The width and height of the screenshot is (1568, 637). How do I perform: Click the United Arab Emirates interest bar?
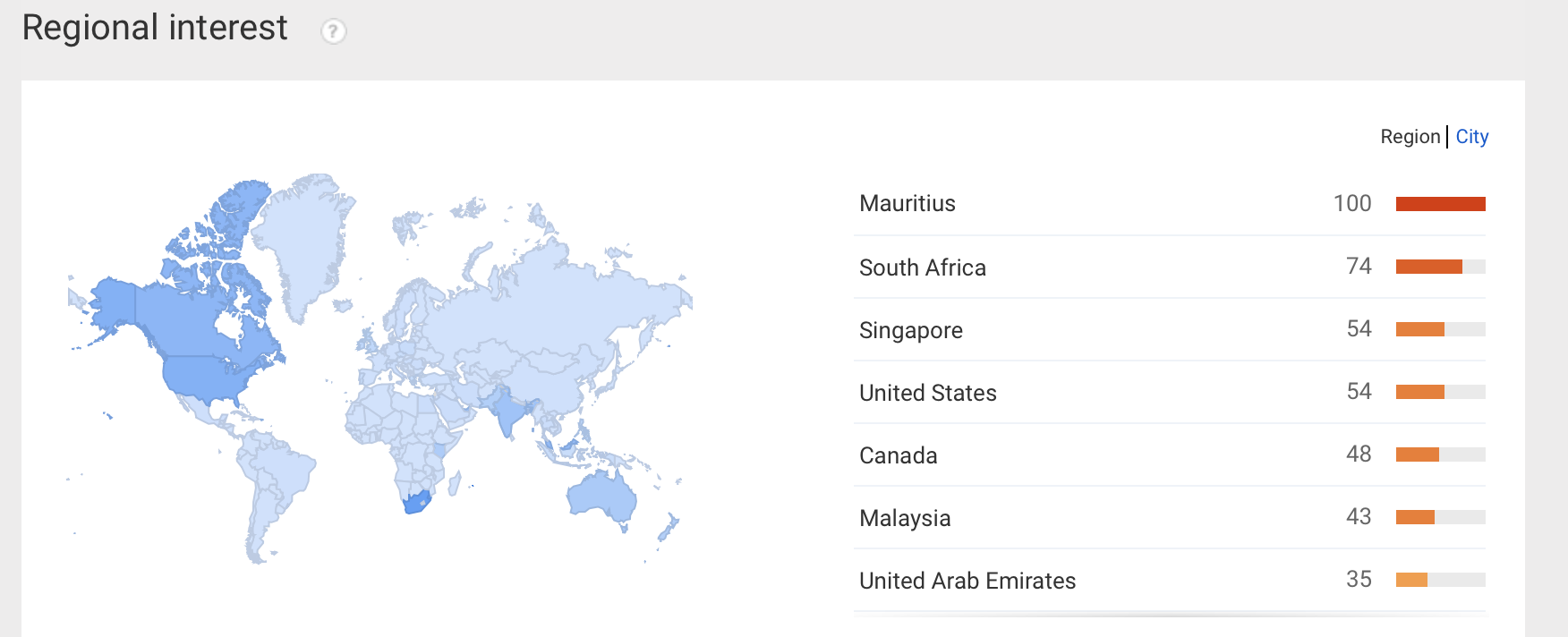click(1411, 580)
